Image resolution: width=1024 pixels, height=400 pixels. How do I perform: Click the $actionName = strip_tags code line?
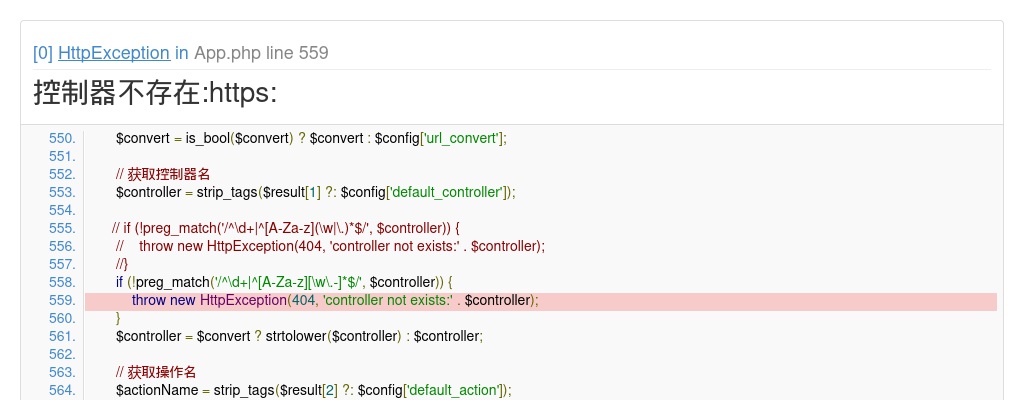313,390
